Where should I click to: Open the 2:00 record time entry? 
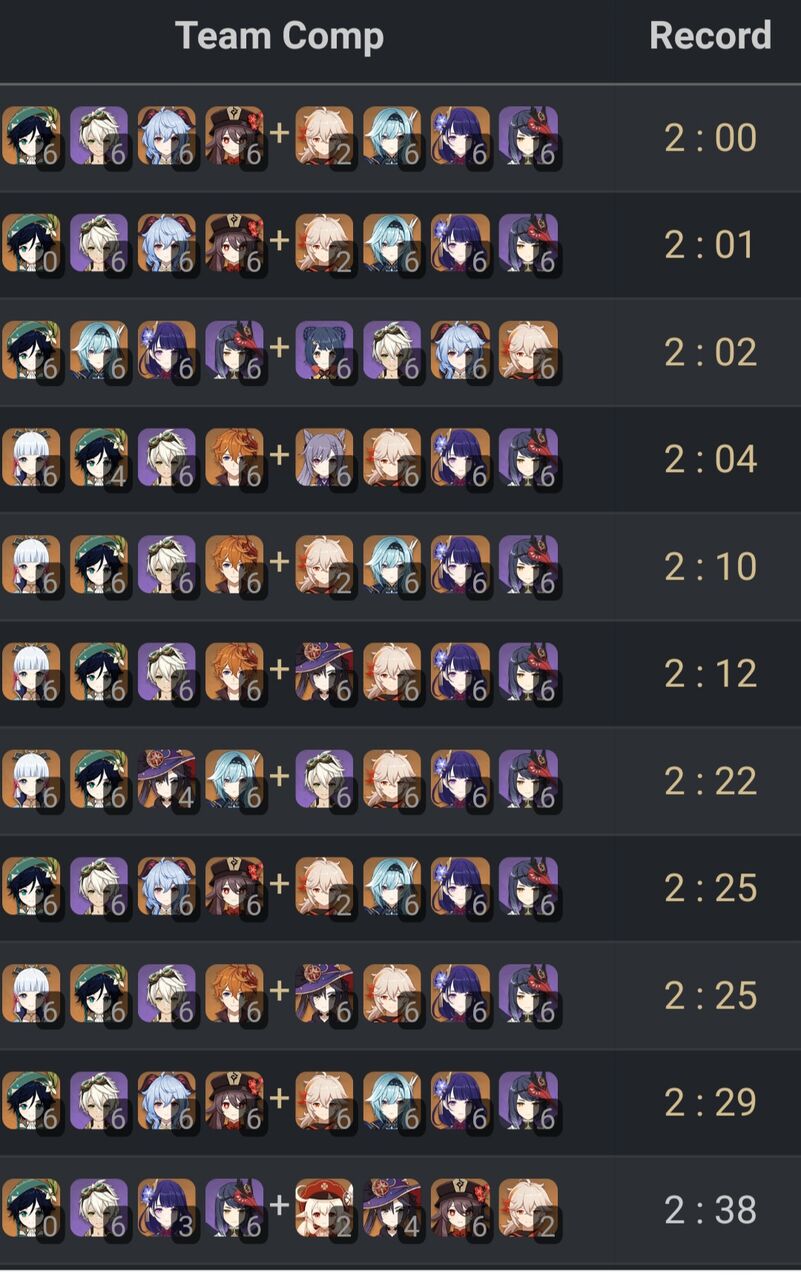pyautogui.click(x=711, y=138)
